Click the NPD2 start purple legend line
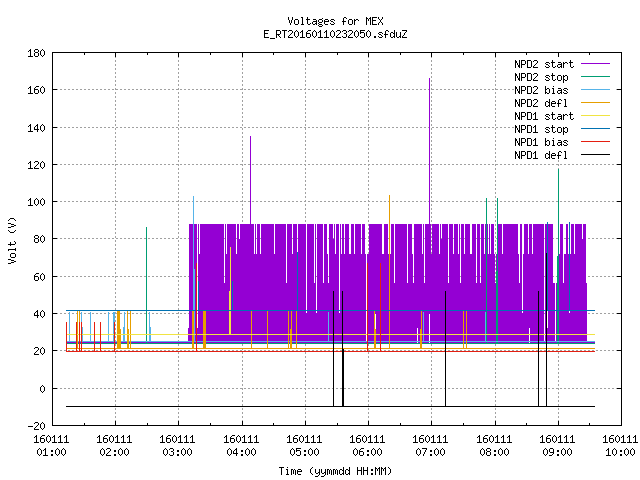640x480 pixels. coord(596,64)
